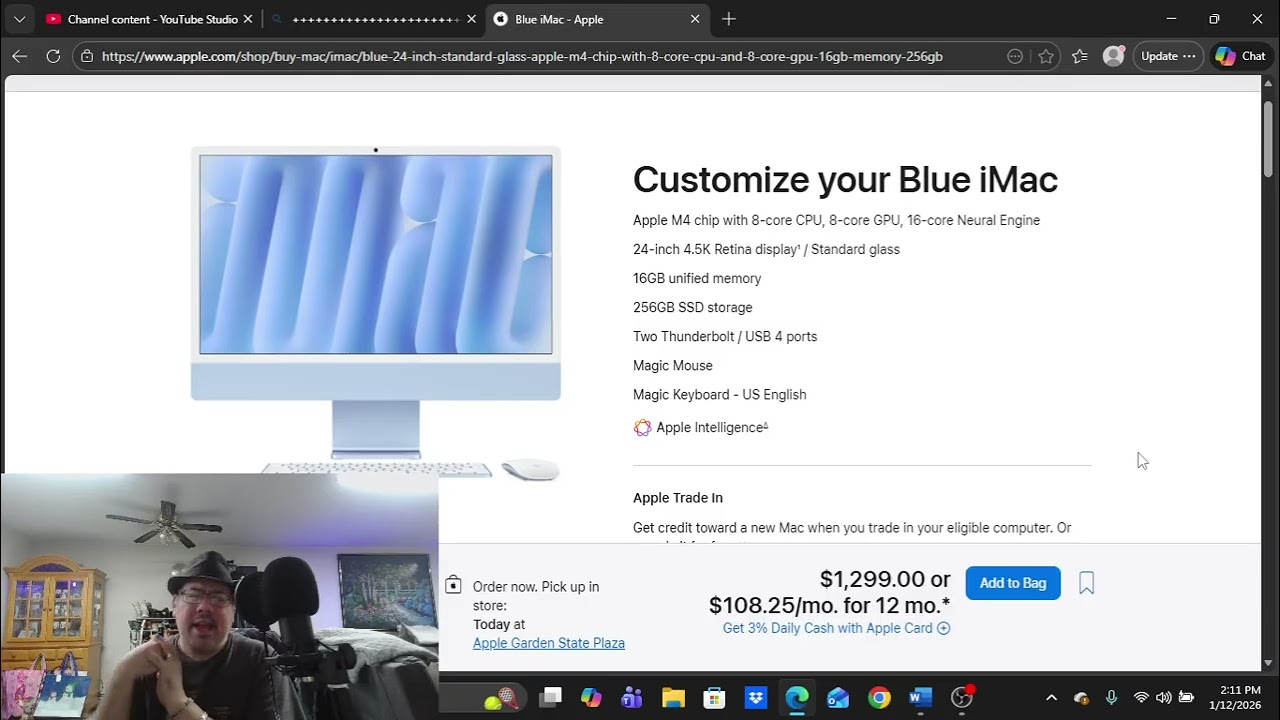Open Microsoft Word from the taskbar
This screenshot has width=1280, height=720.
click(x=921, y=697)
